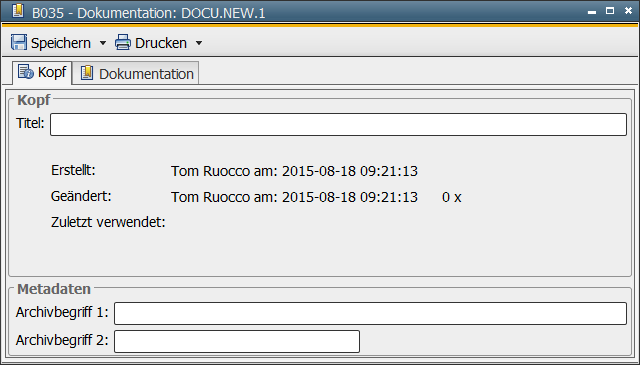This screenshot has height=365, width=640.
Task: Click the Speichern button label
Action: 61,43
